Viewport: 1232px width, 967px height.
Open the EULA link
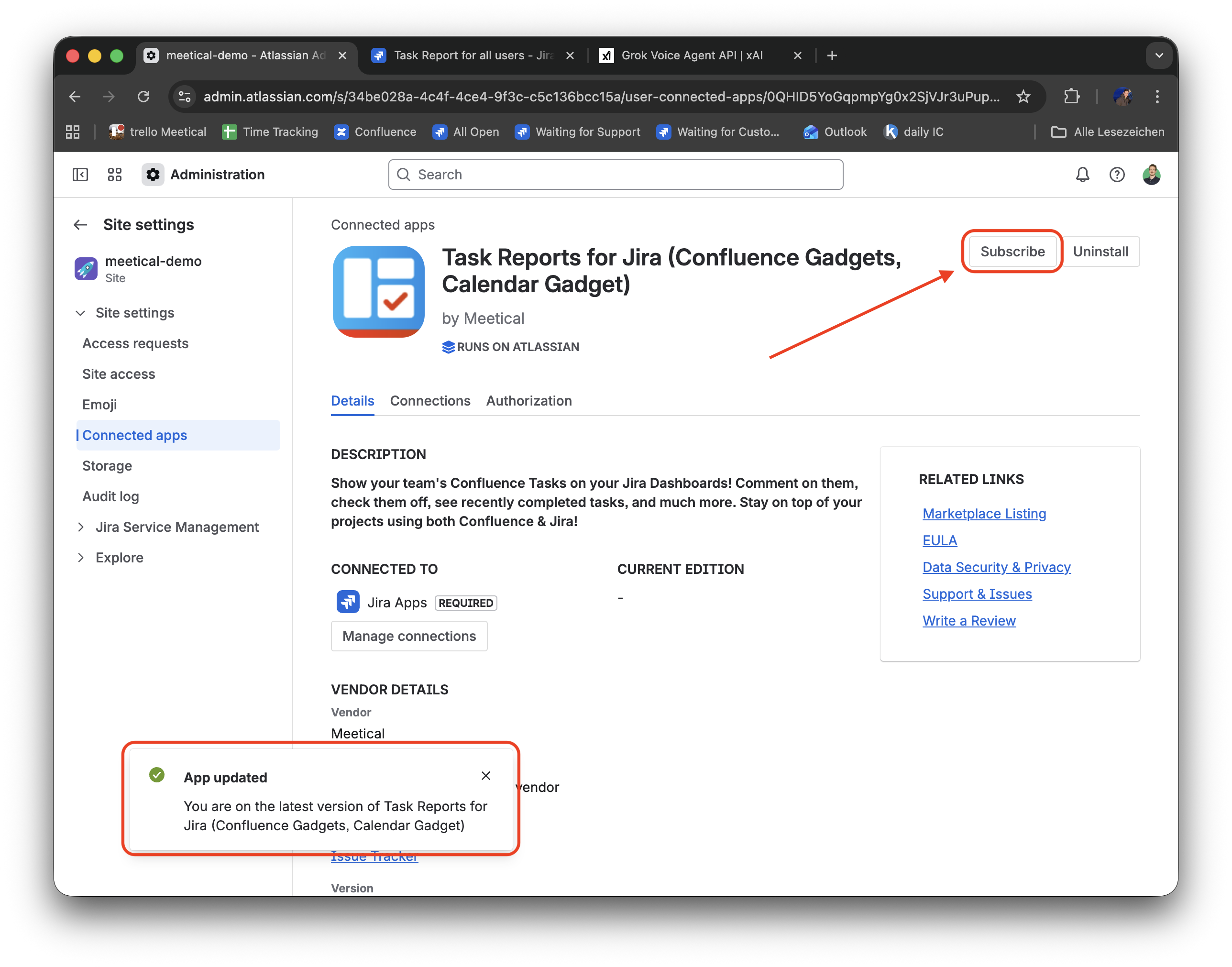(x=939, y=540)
